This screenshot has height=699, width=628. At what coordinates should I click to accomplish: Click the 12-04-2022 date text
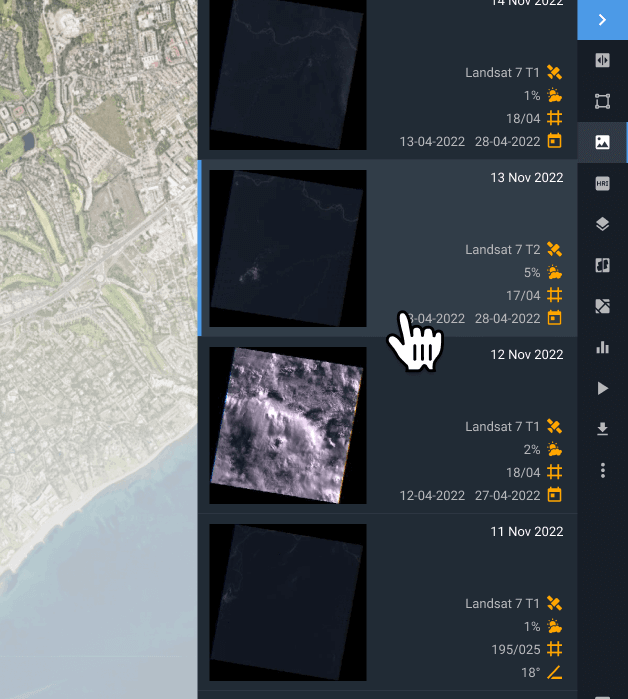[x=432, y=496]
